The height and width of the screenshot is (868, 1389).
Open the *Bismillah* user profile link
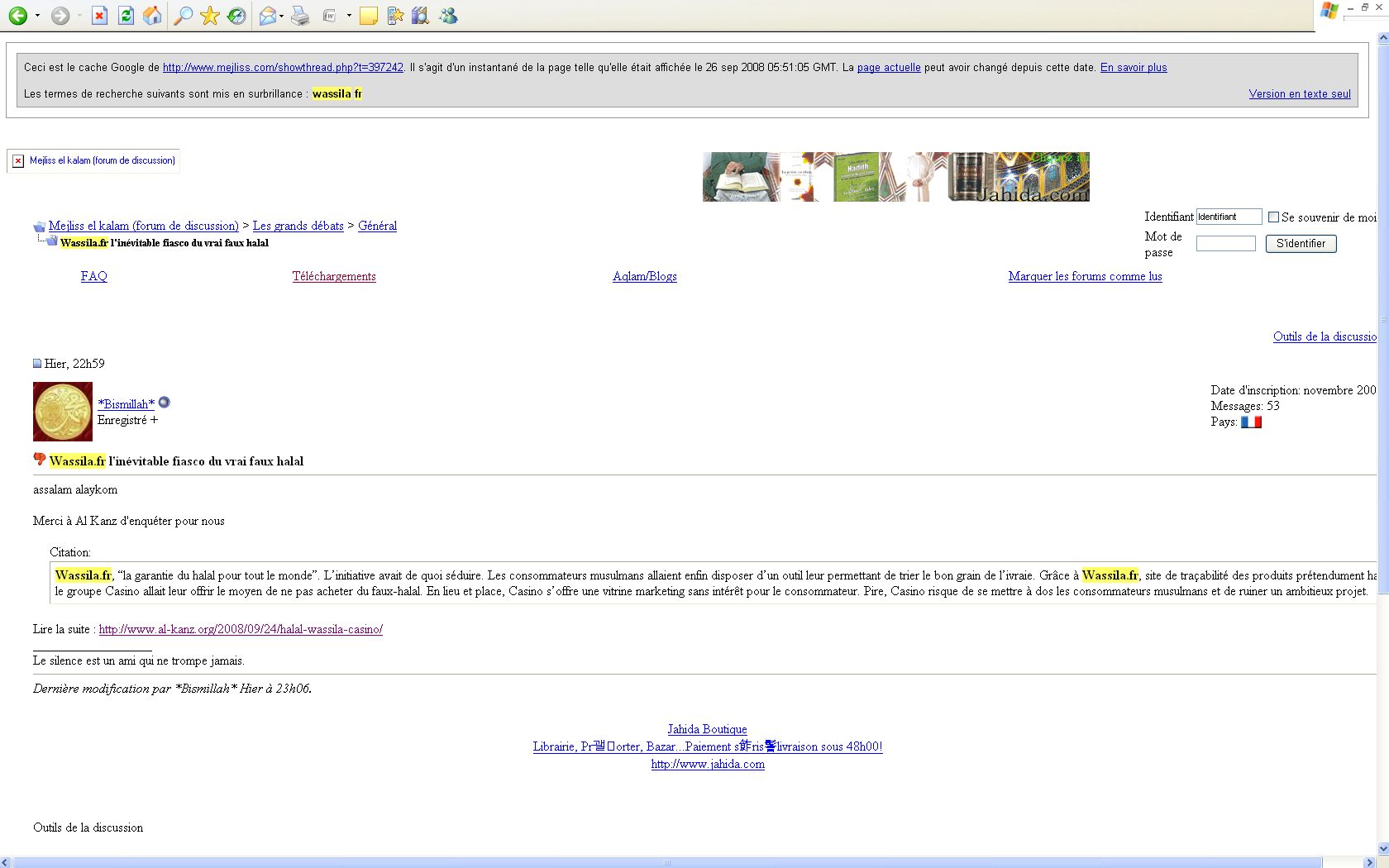[x=126, y=404]
